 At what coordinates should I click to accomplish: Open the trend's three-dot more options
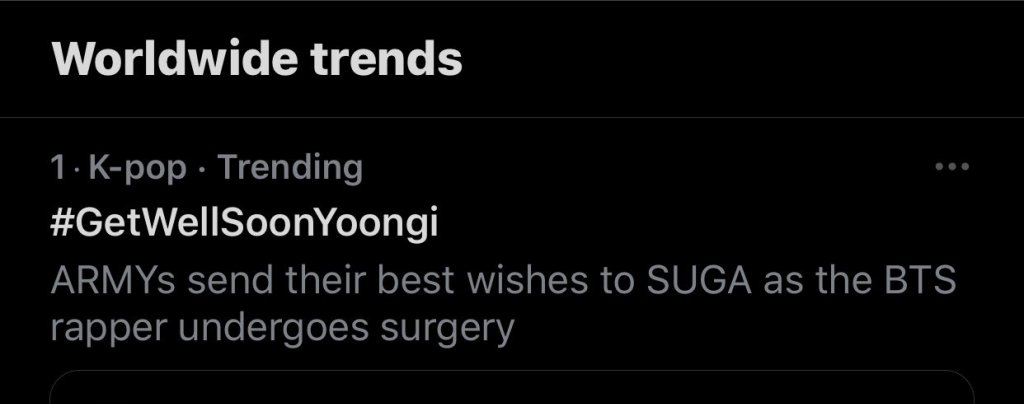(951, 168)
